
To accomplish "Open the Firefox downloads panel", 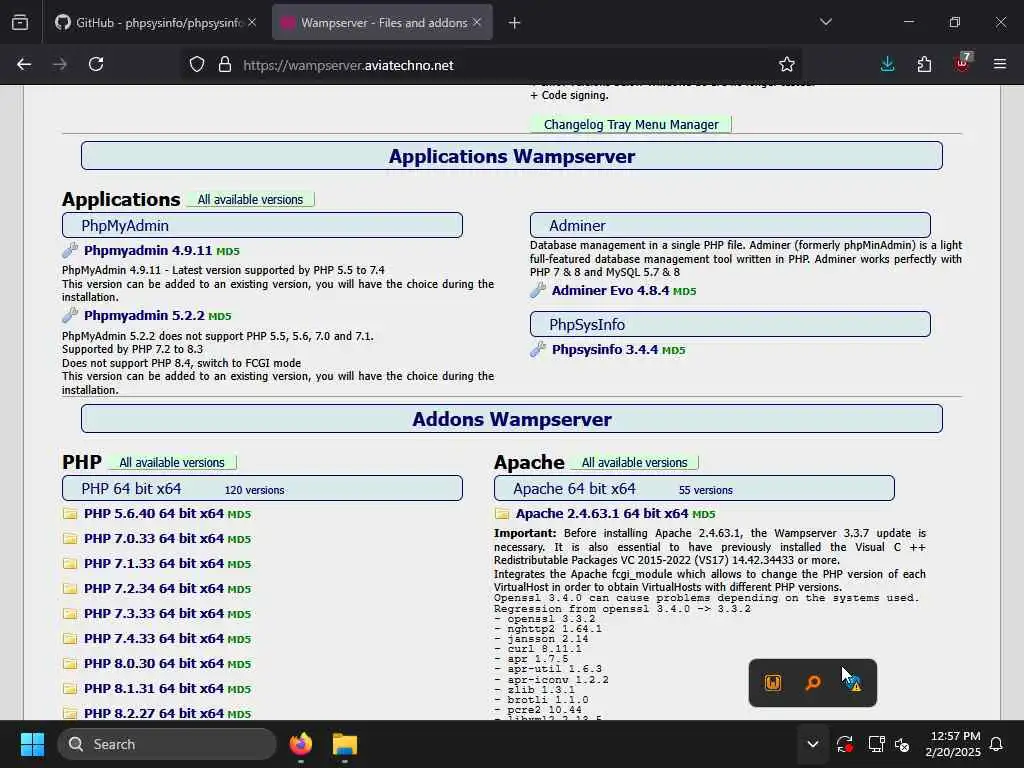I will click(888, 64).
